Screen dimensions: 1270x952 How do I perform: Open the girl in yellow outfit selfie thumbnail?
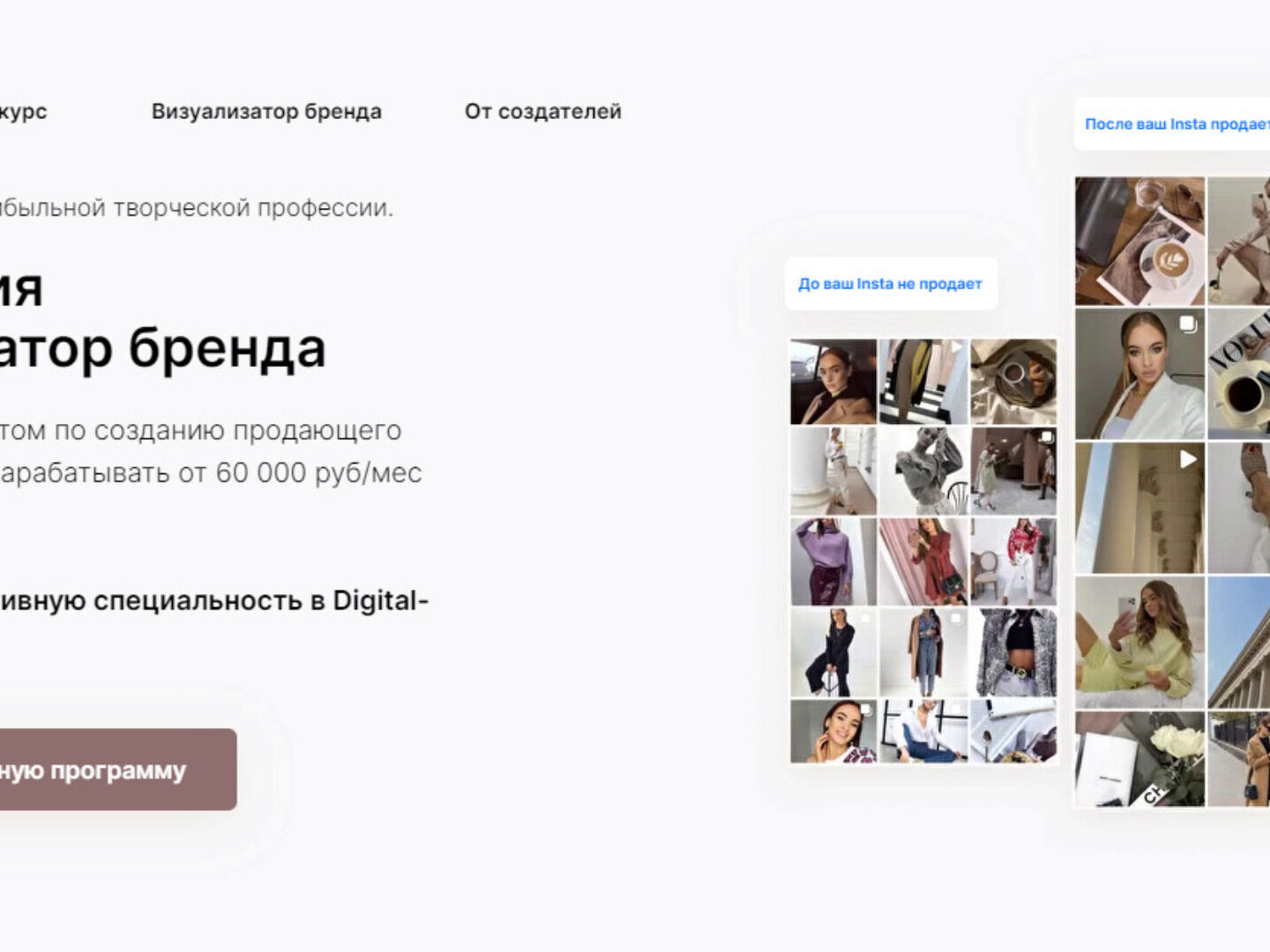coord(1139,643)
